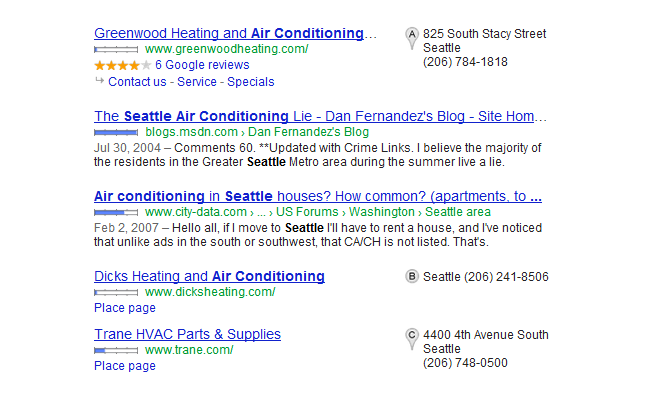Open Trane HVAC Parts & Supplies result
This screenshot has width=652, height=400.
(x=187, y=334)
